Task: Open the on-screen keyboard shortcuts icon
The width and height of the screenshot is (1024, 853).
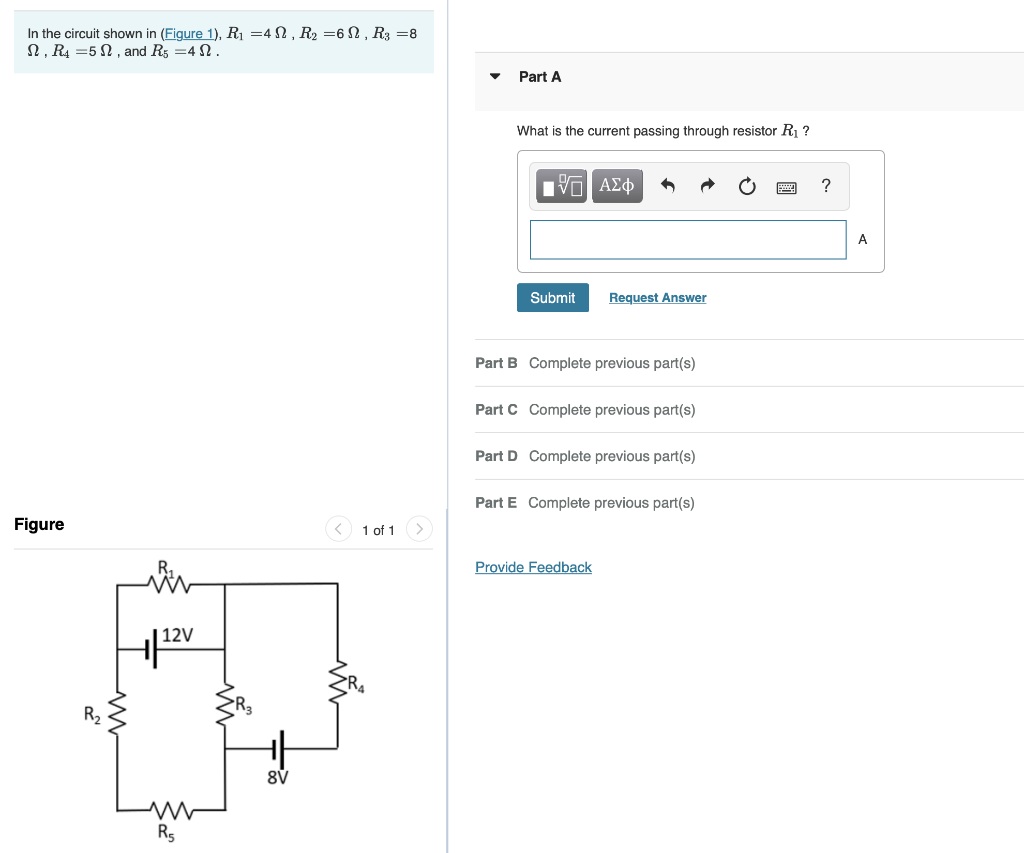Action: pyautogui.click(x=786, y=186)
